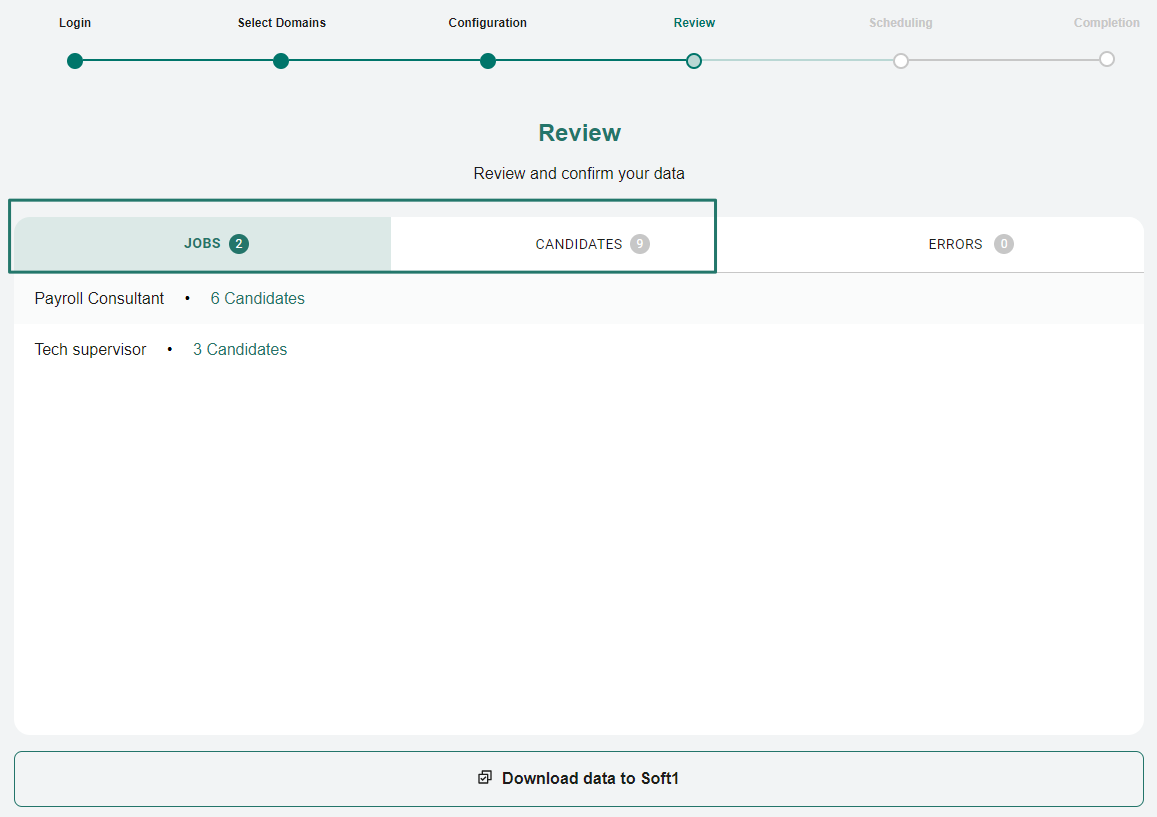Select the current Review step circle
The image size is (1157, 817).
pyautogui.click(x=694, y=61)
